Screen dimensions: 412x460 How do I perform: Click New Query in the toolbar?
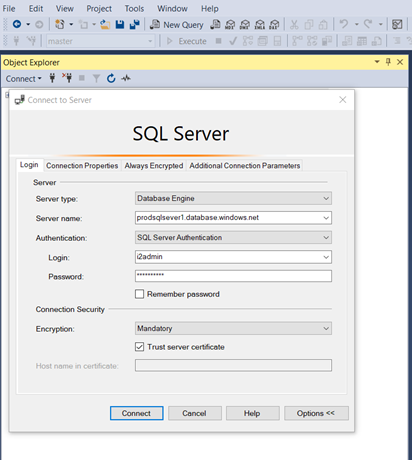click(177, 25)
